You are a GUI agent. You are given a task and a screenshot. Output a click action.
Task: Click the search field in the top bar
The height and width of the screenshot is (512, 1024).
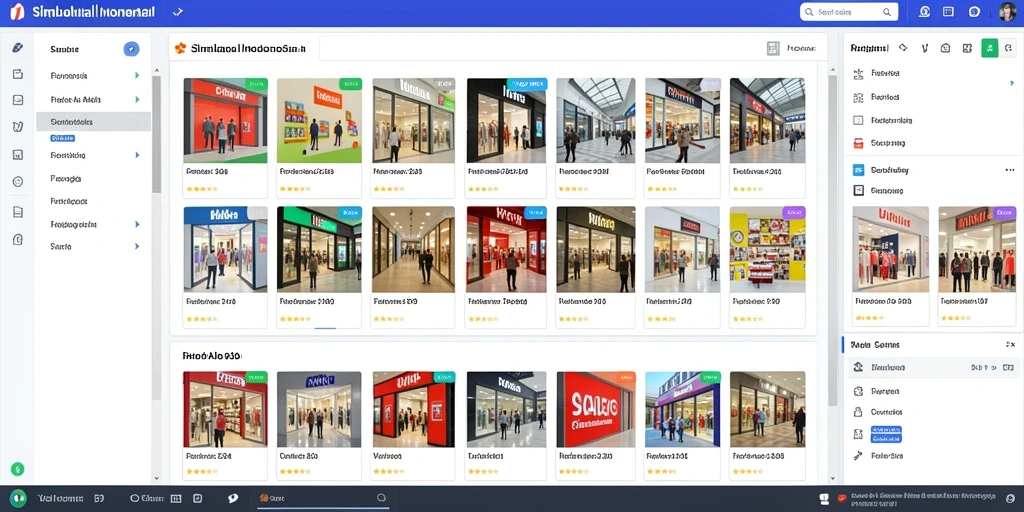(849, 12)
